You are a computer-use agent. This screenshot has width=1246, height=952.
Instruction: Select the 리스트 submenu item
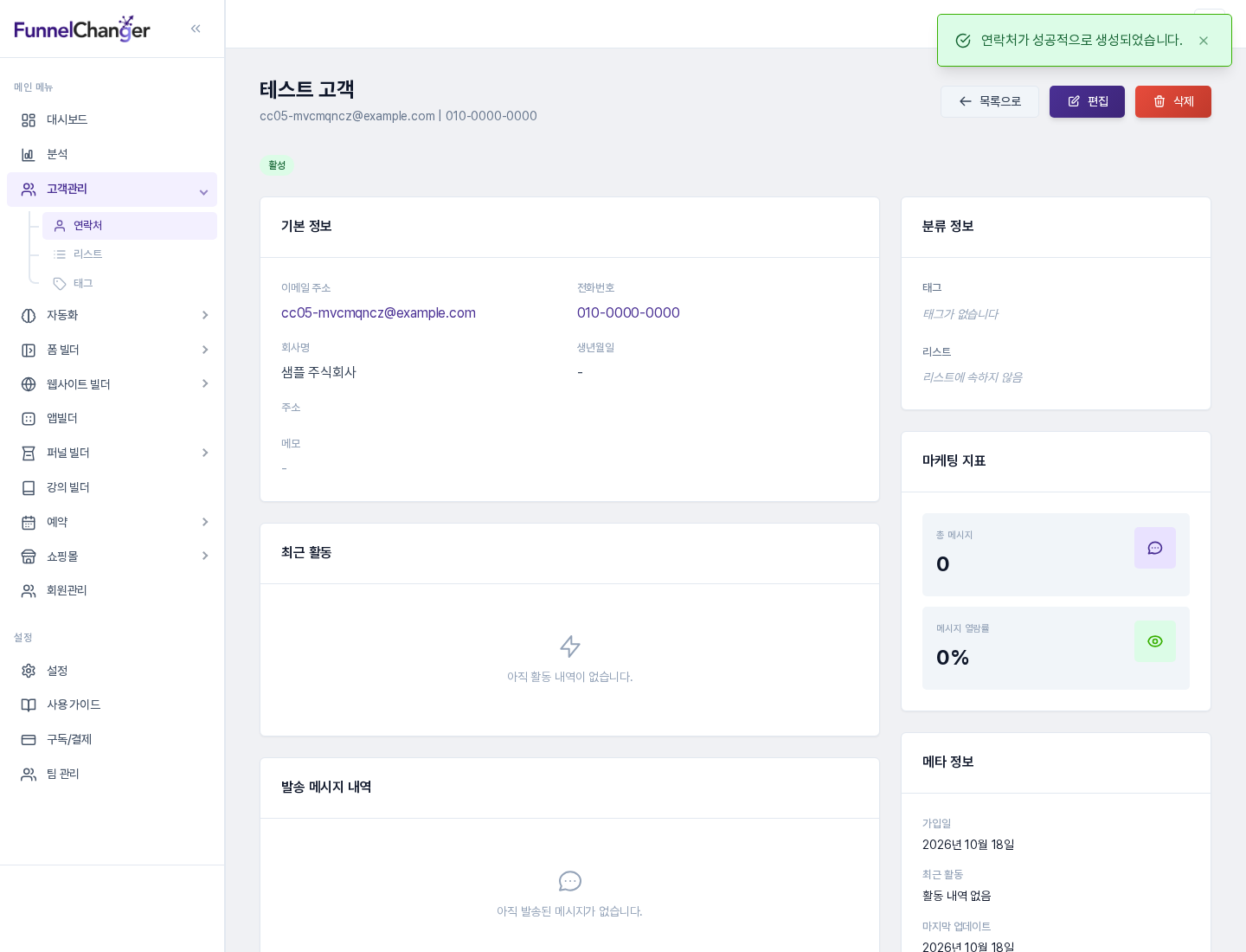[130, 254]
